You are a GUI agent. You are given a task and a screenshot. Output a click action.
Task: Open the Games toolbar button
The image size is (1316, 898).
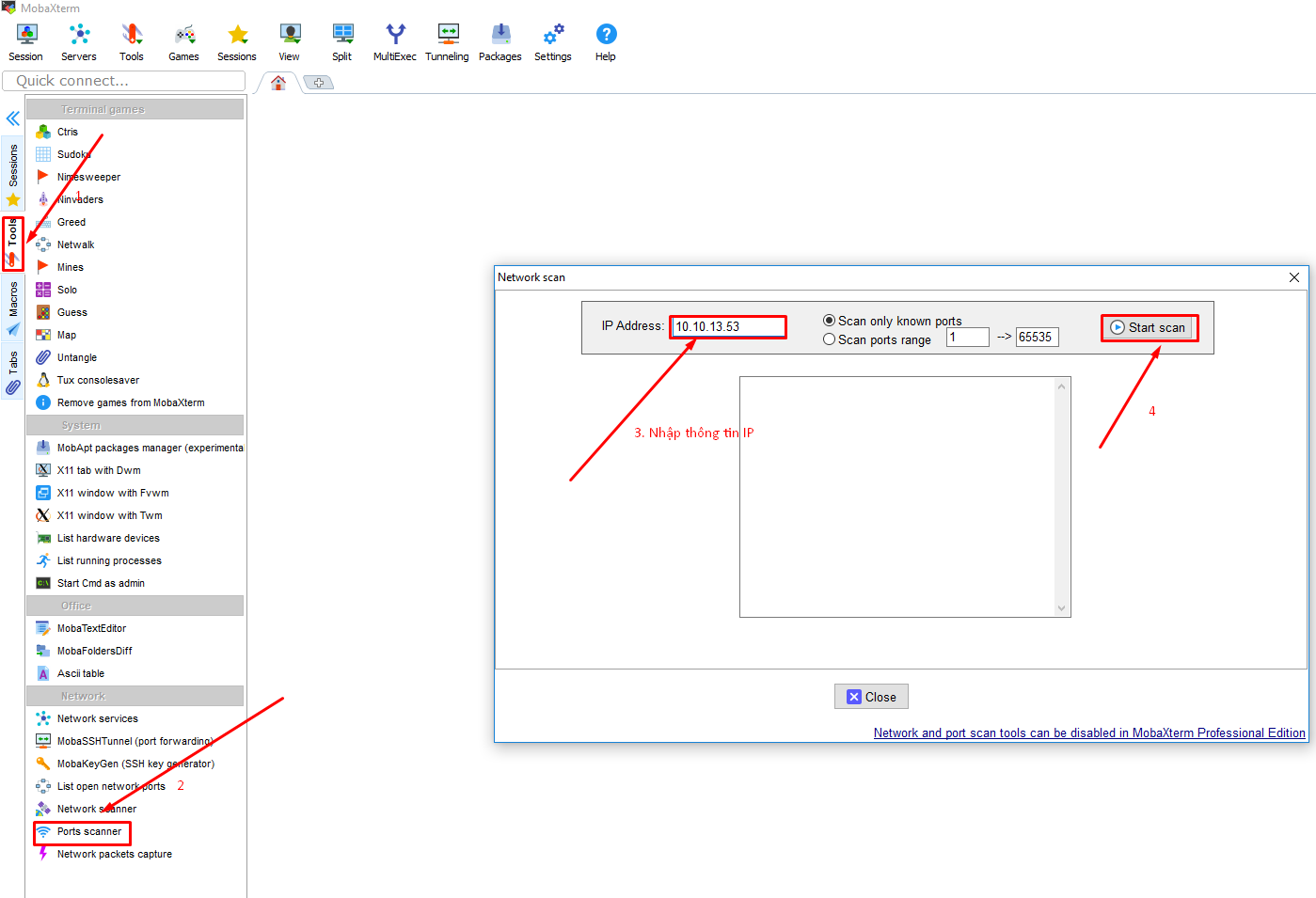(x=184, y=42)
